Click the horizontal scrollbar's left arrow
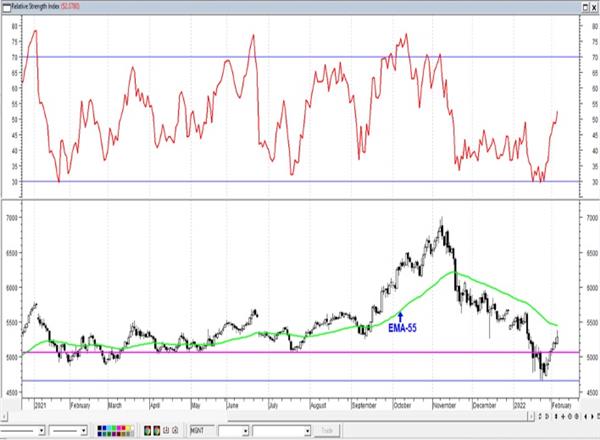600x440 pixels. coord(3,417)
